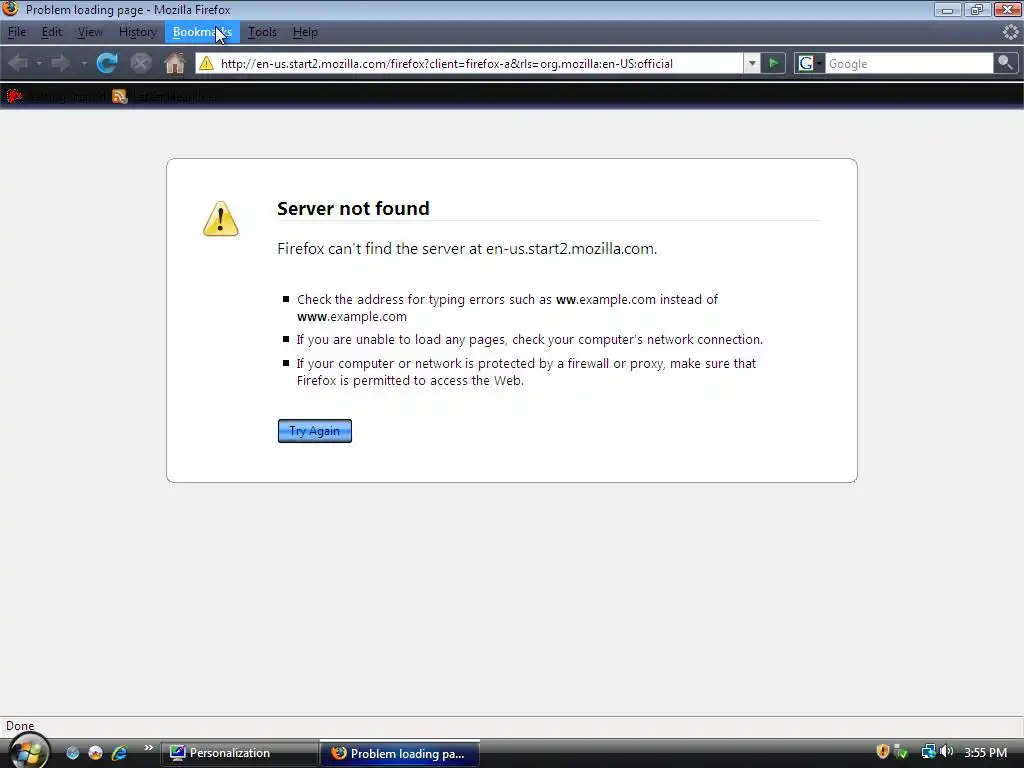Image resolution: width=1024 pixels, height=768 pixels.
Task: Click the greyed-out Stop loading button
Action: click(x=140, y=63)
